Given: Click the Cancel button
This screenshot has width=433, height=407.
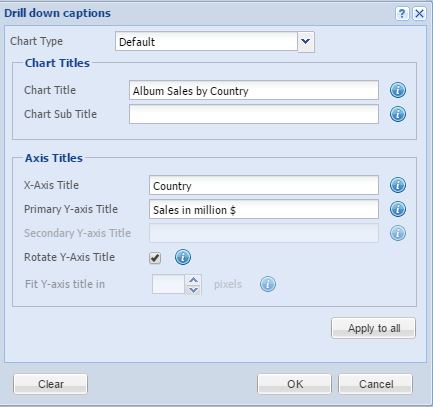Looking at the screenshot, I should 376,384.
